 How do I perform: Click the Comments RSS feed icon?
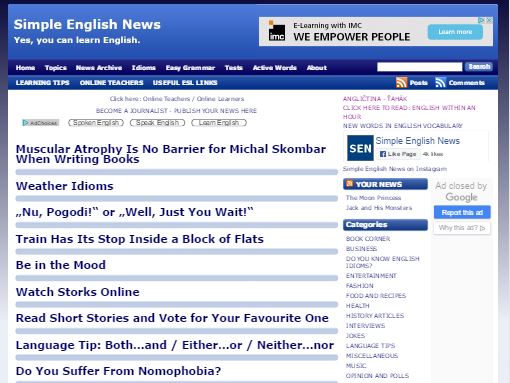[x=440, y=82]
